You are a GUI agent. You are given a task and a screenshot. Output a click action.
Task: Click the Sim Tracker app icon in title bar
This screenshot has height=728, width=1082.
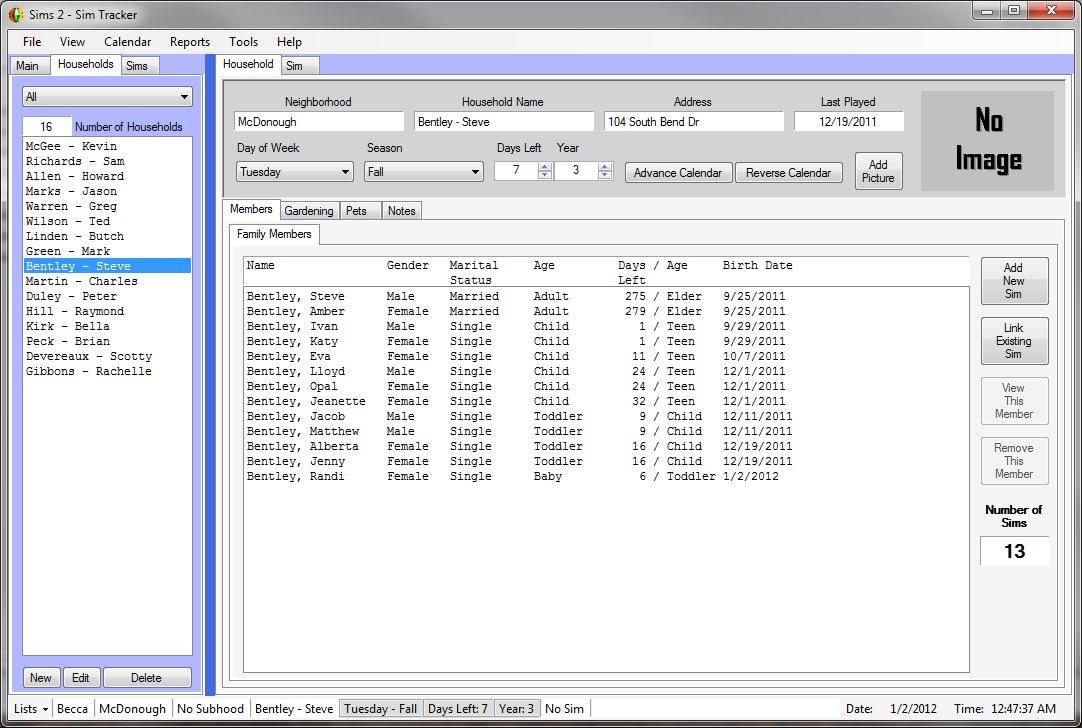pyautogui.click(x=15, y=14)
